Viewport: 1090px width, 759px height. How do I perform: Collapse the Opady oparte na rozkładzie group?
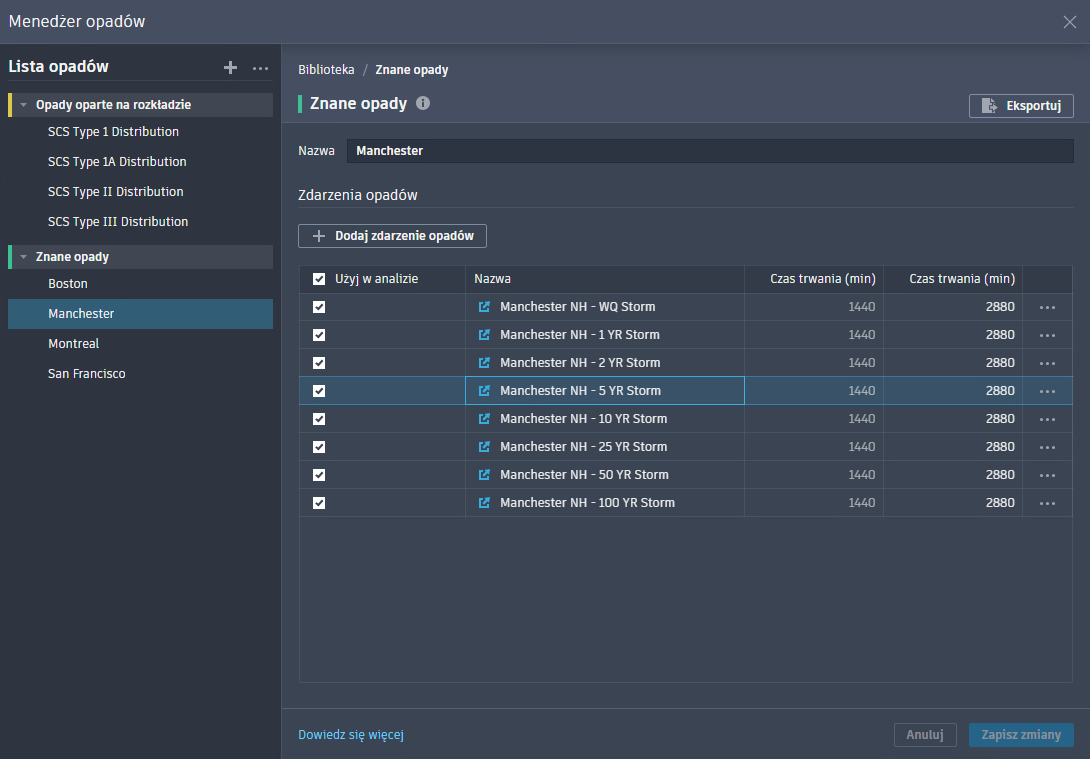(24, 105)
